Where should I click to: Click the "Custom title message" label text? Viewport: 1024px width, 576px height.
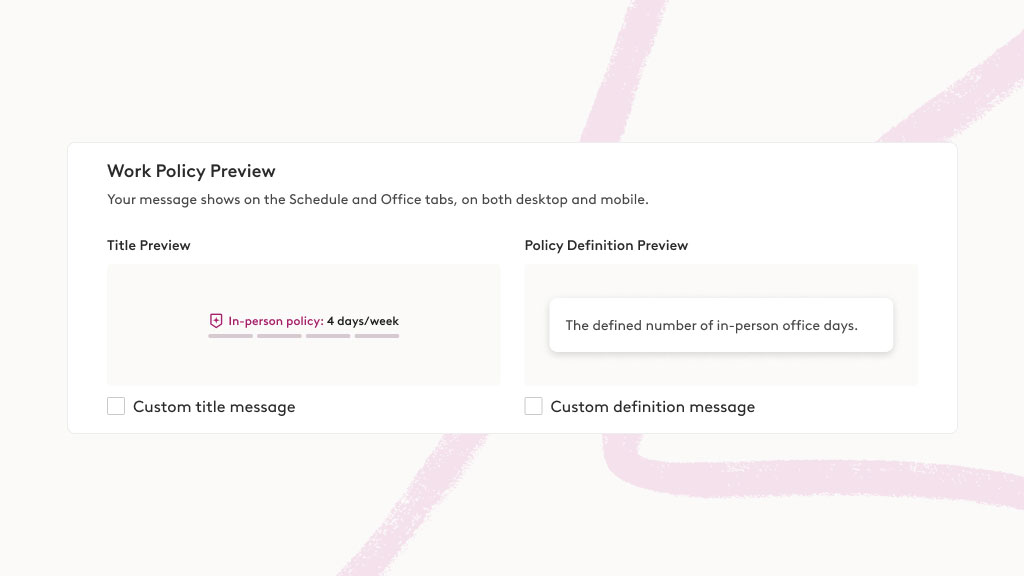214,407
